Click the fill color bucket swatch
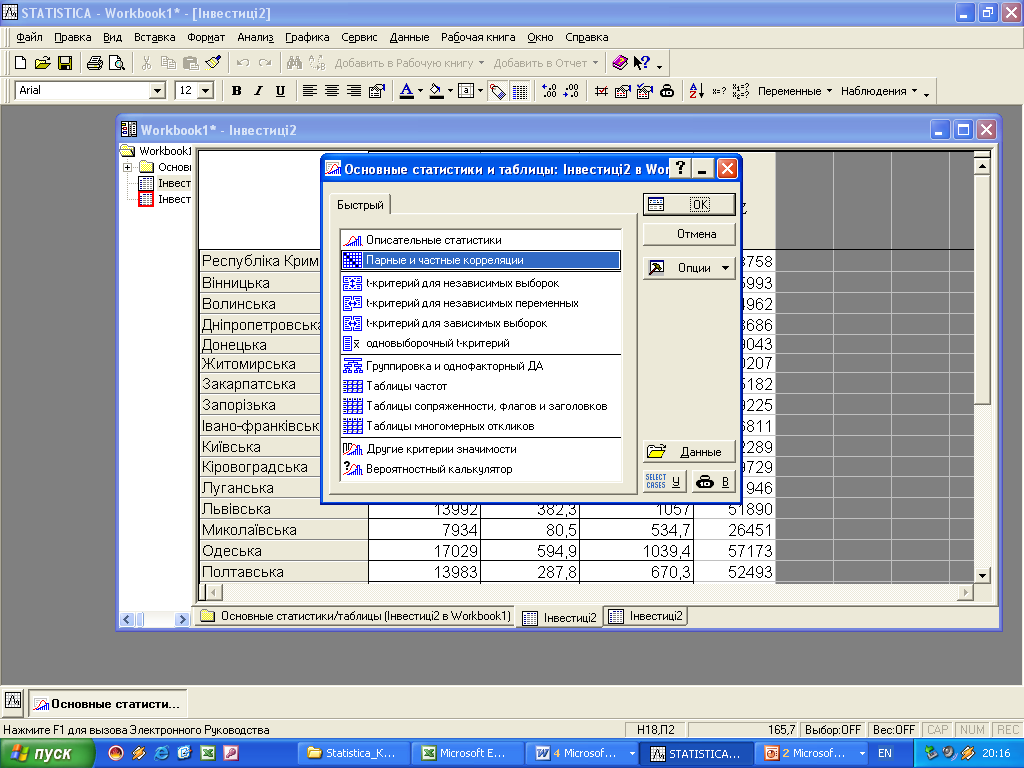This screenshot has width=1024, height=768. [x=436, y=91]
